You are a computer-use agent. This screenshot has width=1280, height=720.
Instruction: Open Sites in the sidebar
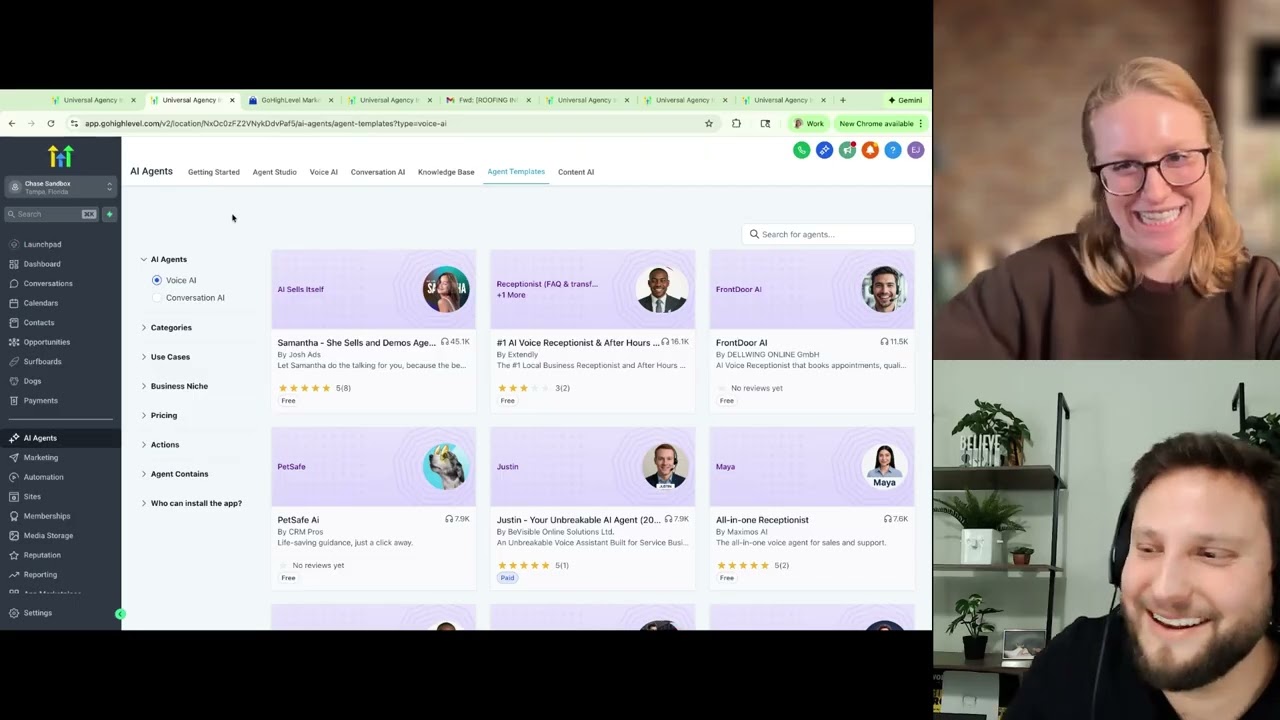(x=32, y=497)
